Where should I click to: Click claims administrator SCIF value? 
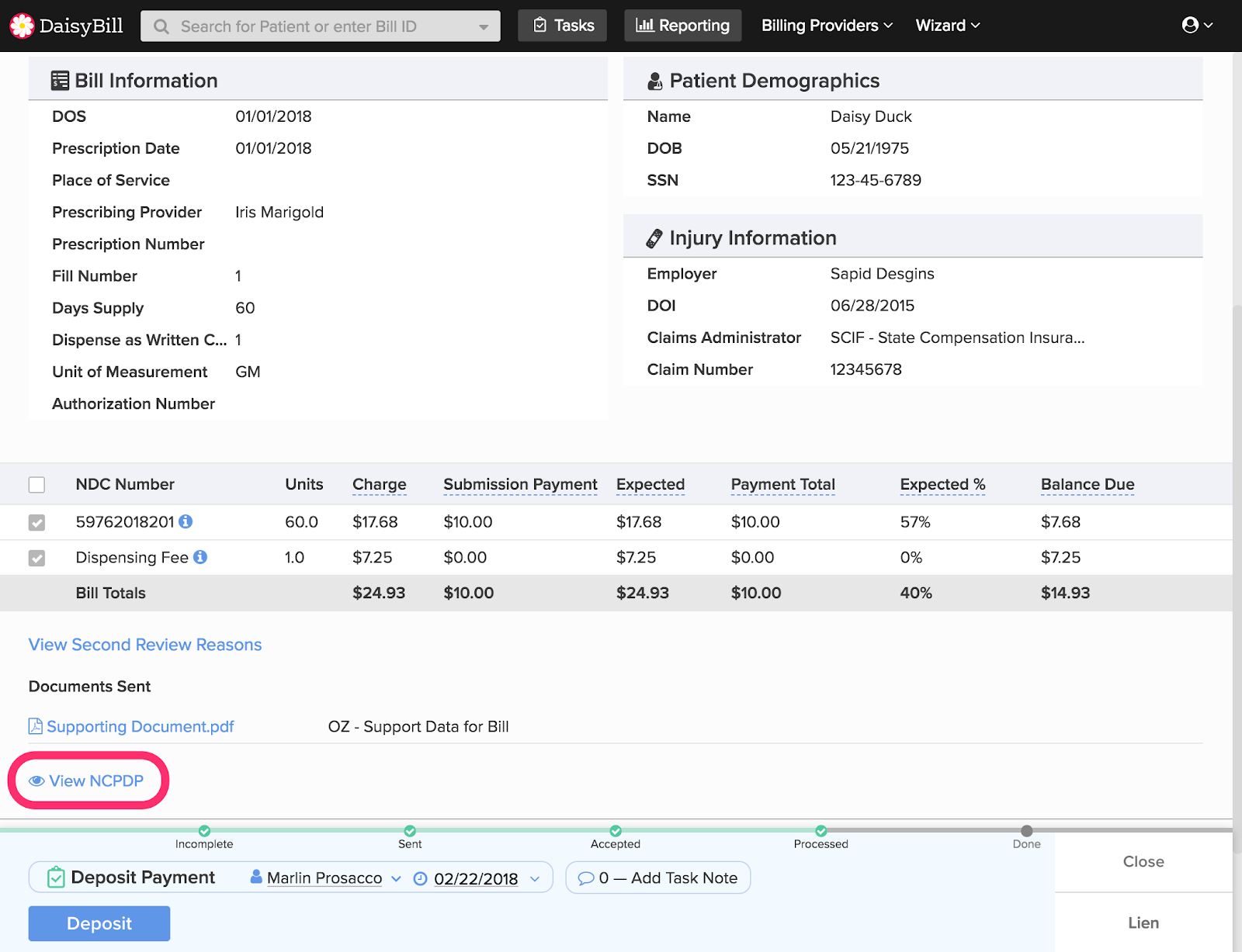(x=958, y=338)
